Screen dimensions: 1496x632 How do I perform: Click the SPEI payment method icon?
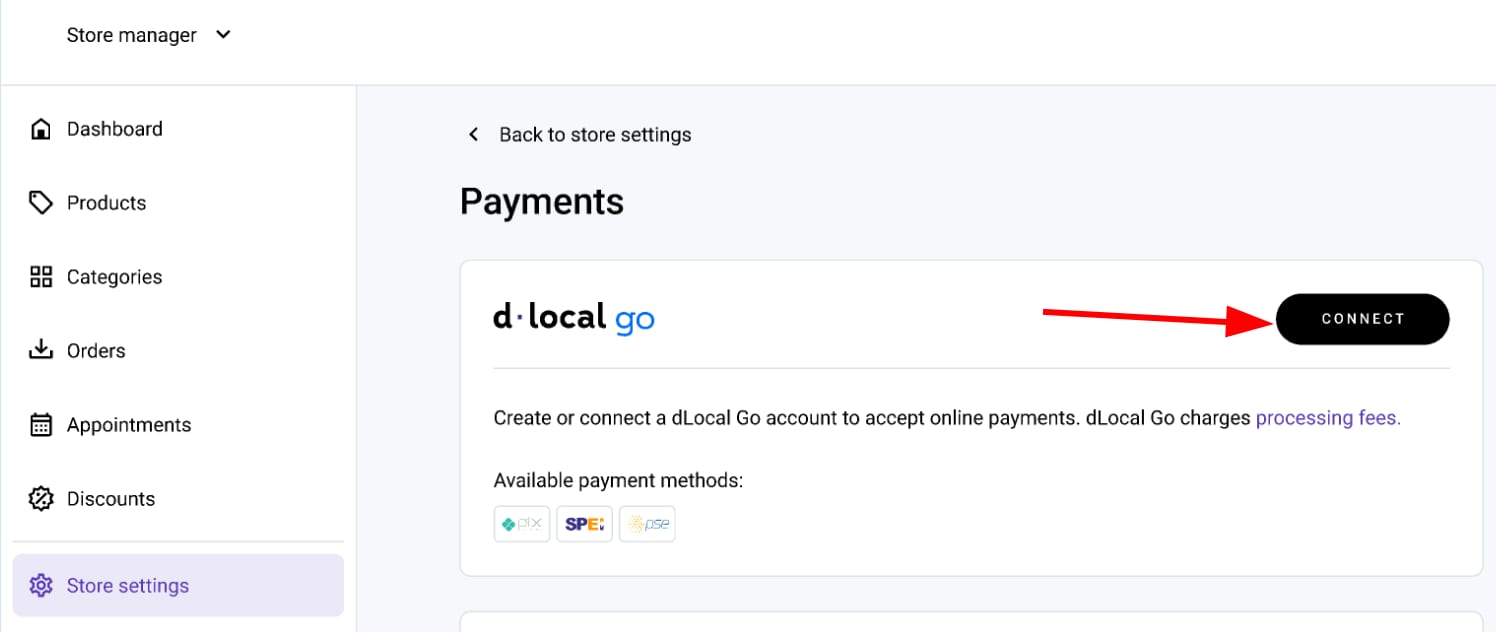(584, 524)
